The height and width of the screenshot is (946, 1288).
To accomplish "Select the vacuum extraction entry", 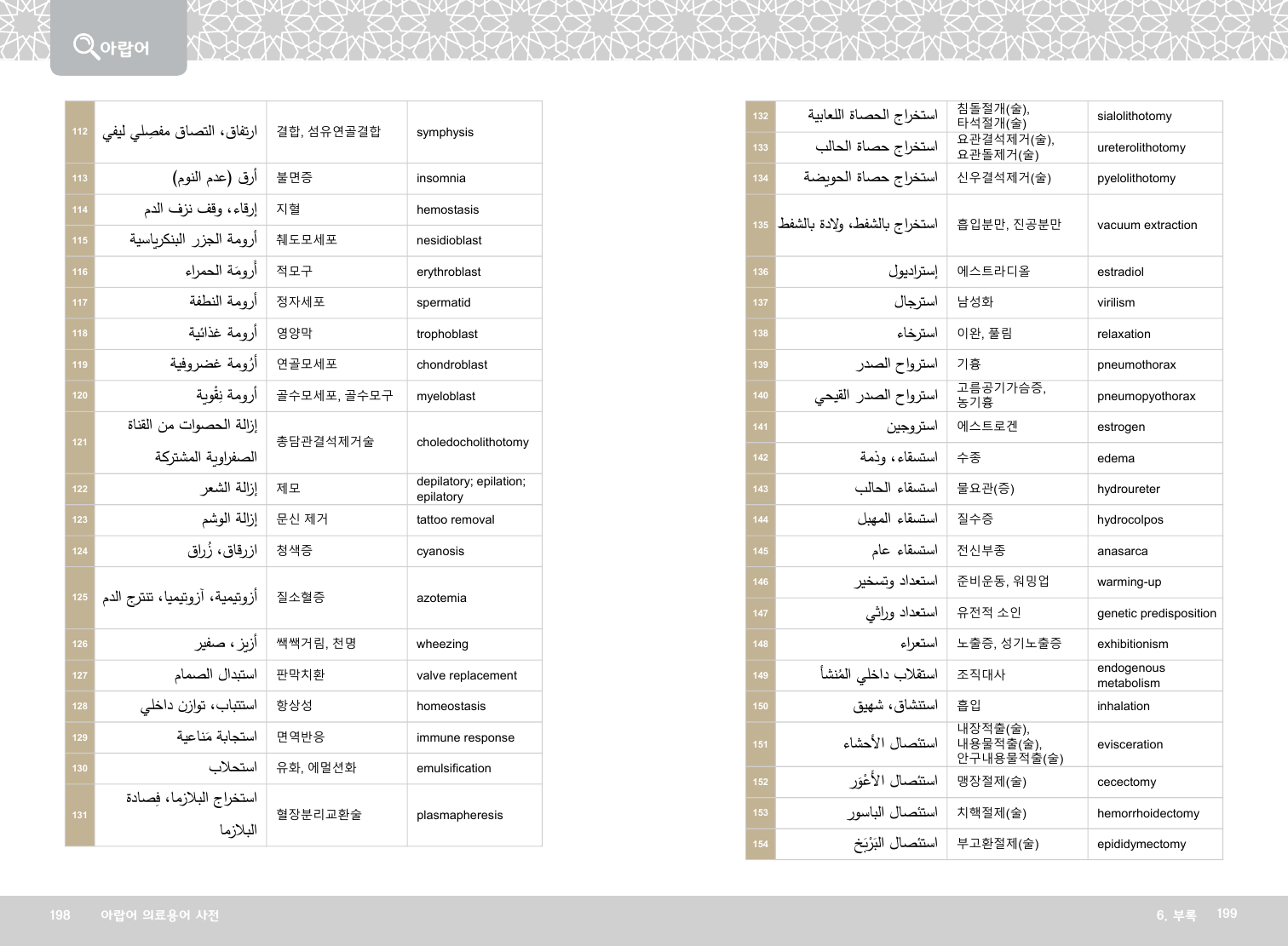I will click(x=1147, y=226).
